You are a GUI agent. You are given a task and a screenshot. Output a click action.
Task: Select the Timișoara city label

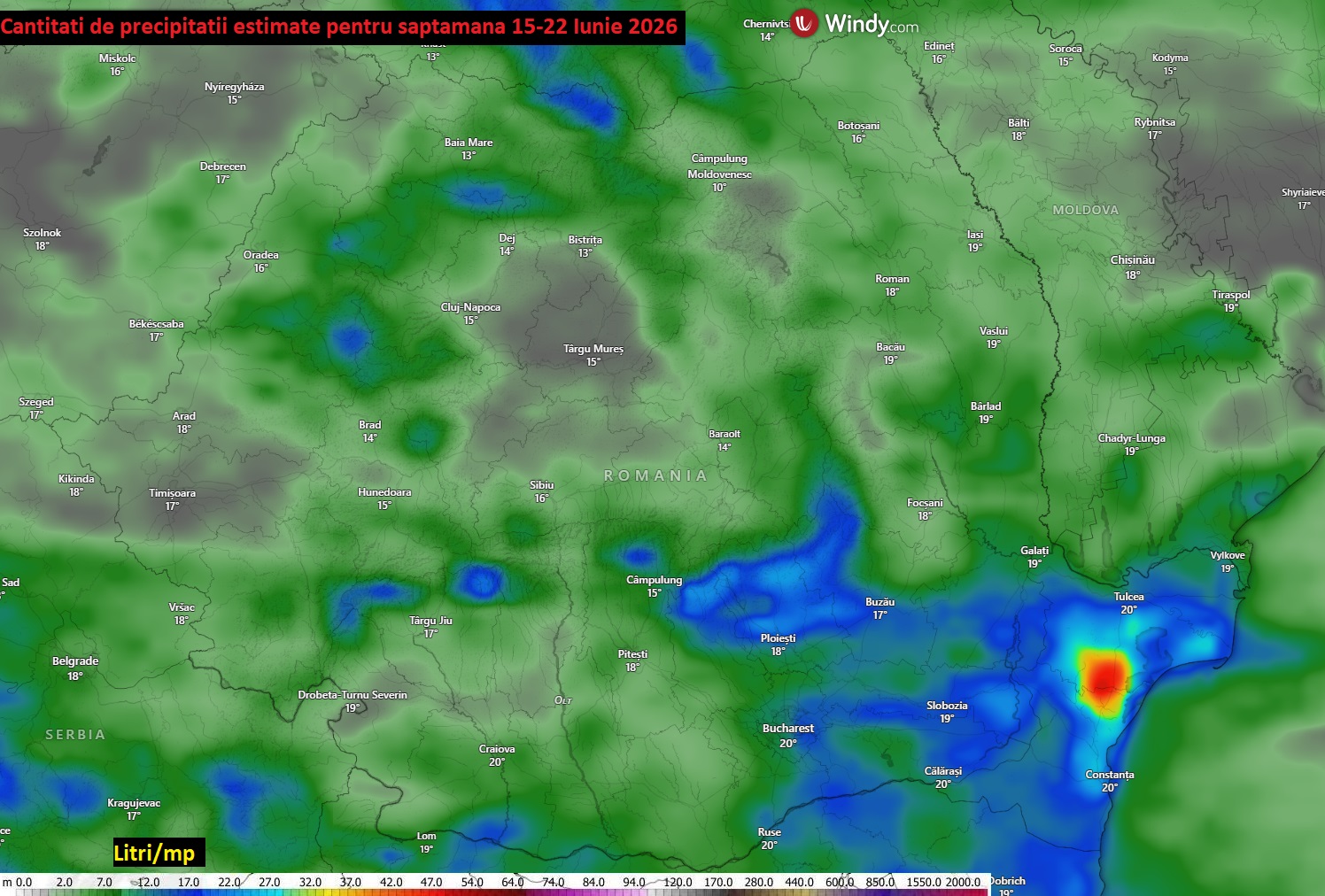coord(172,493)
